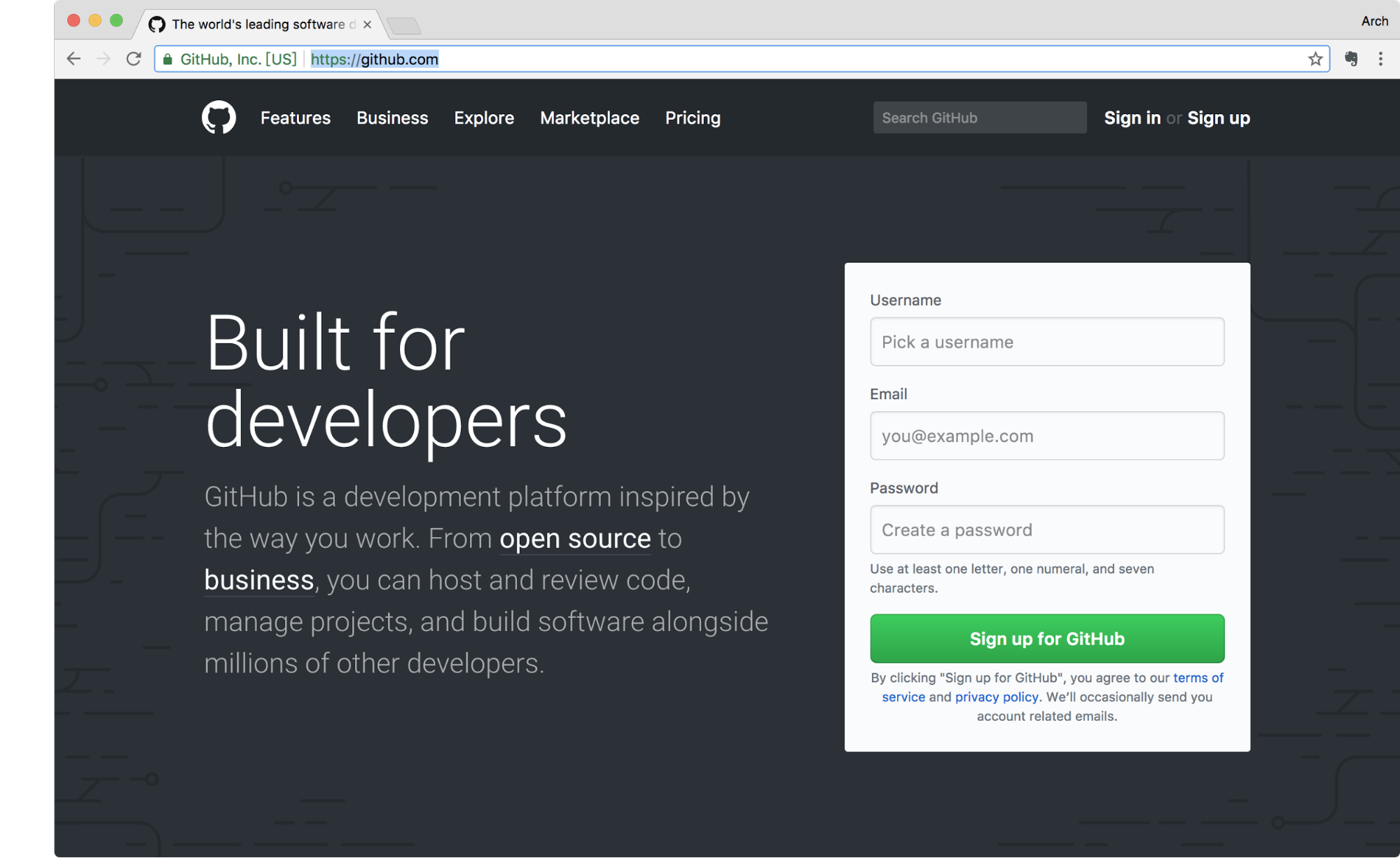Click the green padlock security icon

click(167, 60)
